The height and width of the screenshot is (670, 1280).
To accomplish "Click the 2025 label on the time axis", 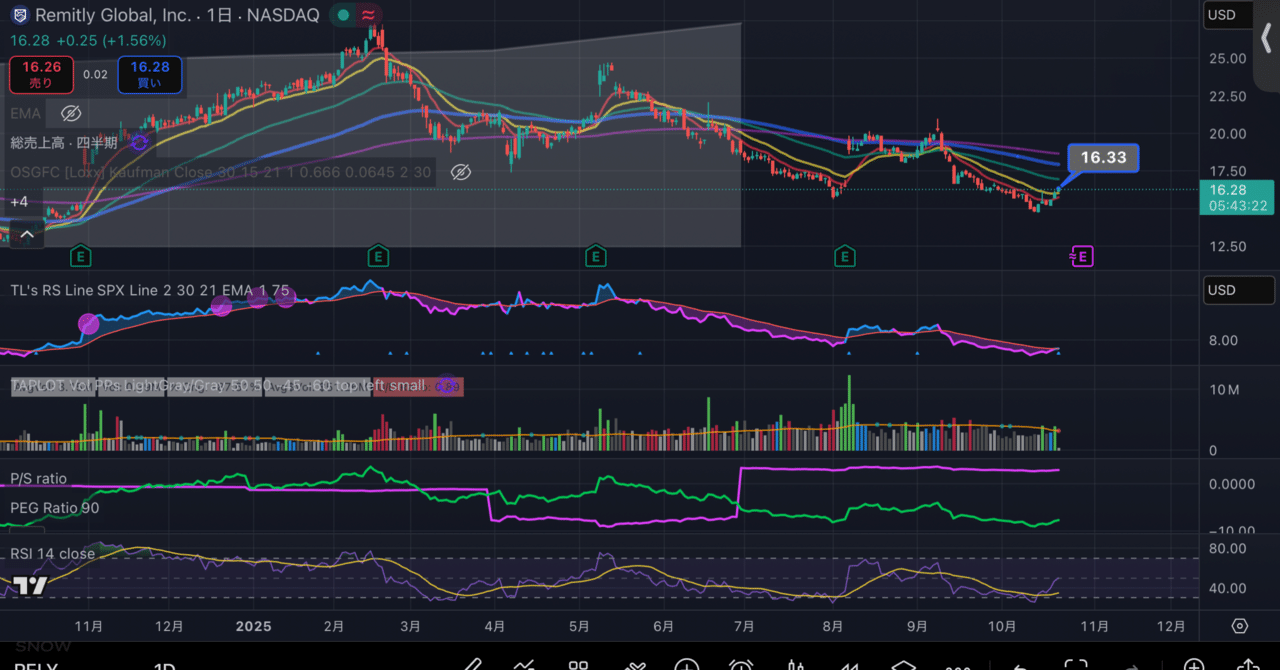I will point(254,626).
